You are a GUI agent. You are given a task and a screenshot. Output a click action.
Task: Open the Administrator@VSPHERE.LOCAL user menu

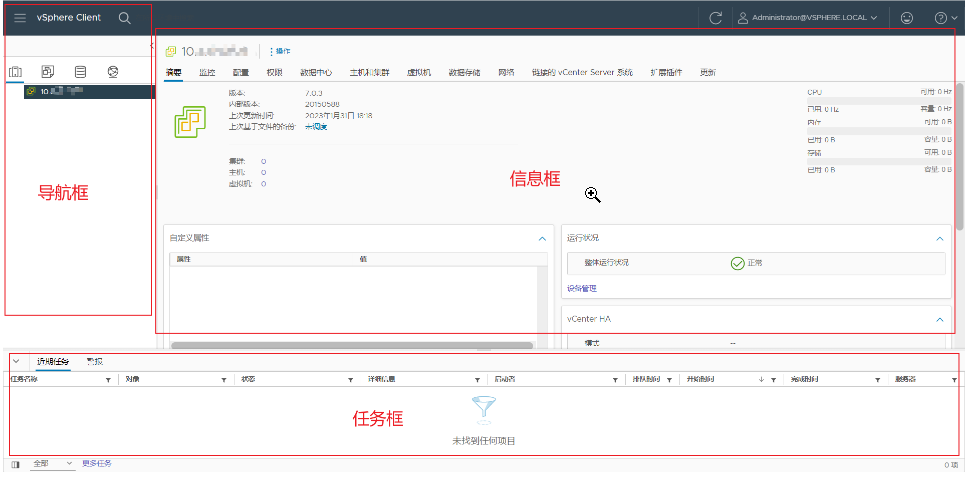pyautogui.click(x=807, y=18)
